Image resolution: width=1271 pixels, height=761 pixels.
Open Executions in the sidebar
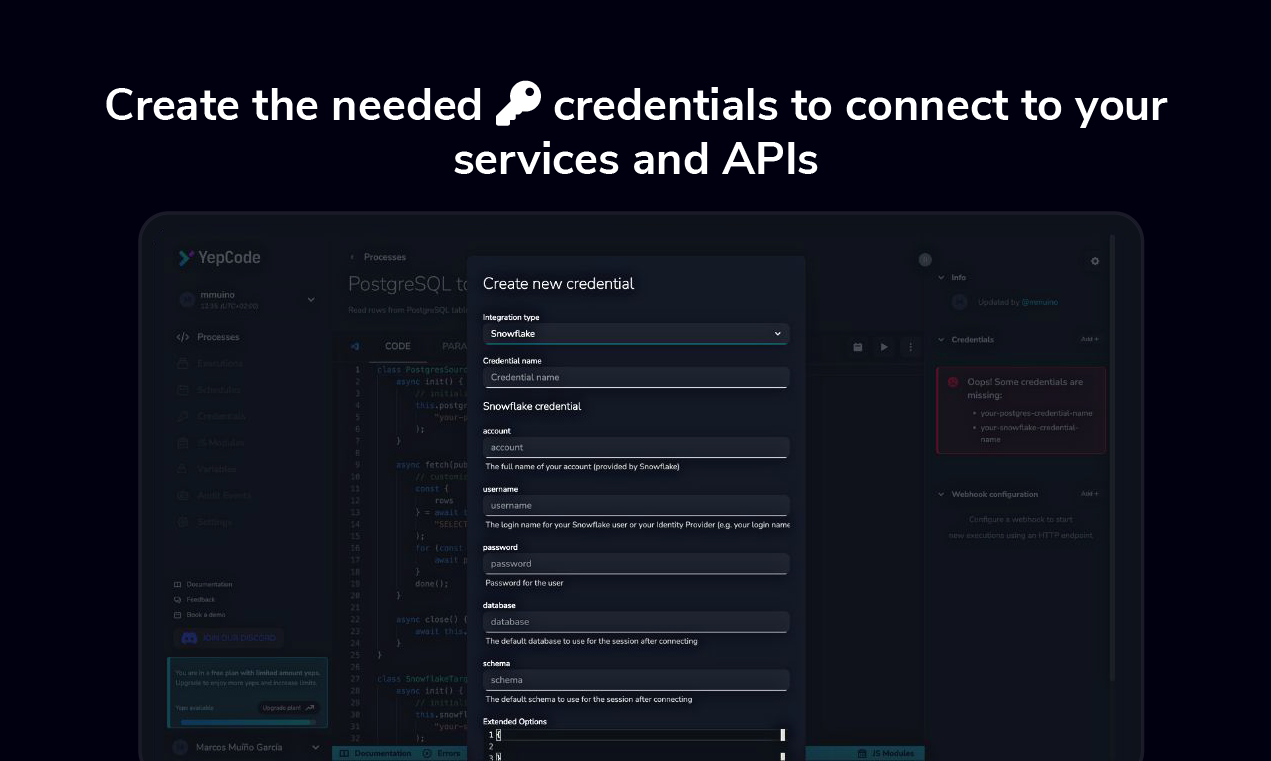tap(208, 364)
